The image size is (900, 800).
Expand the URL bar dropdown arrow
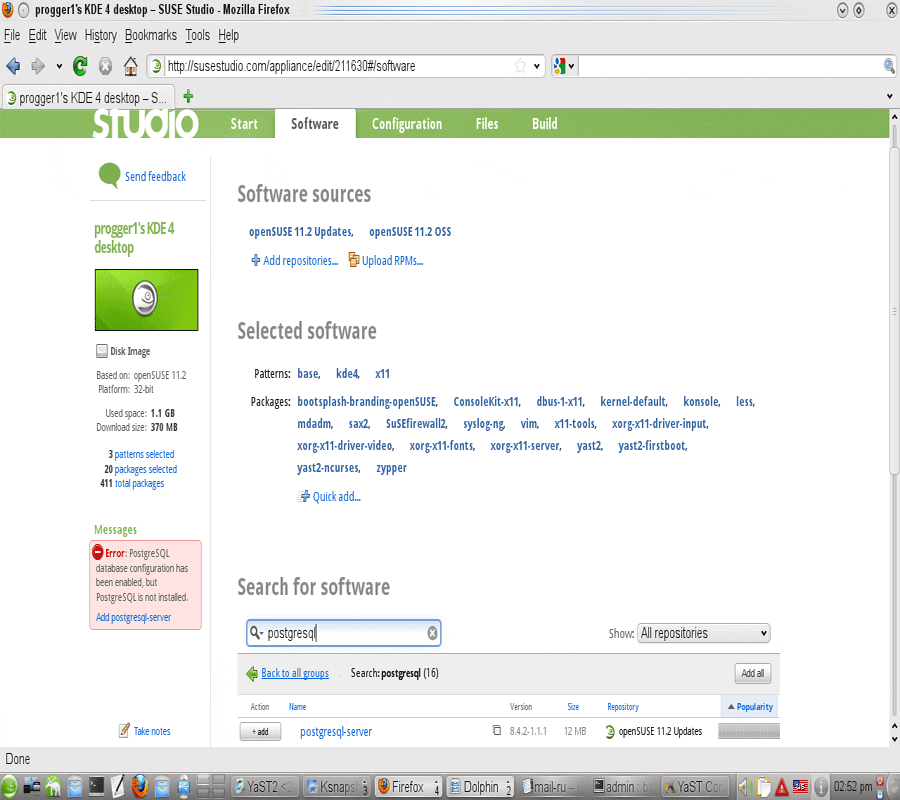pos(537,66)
